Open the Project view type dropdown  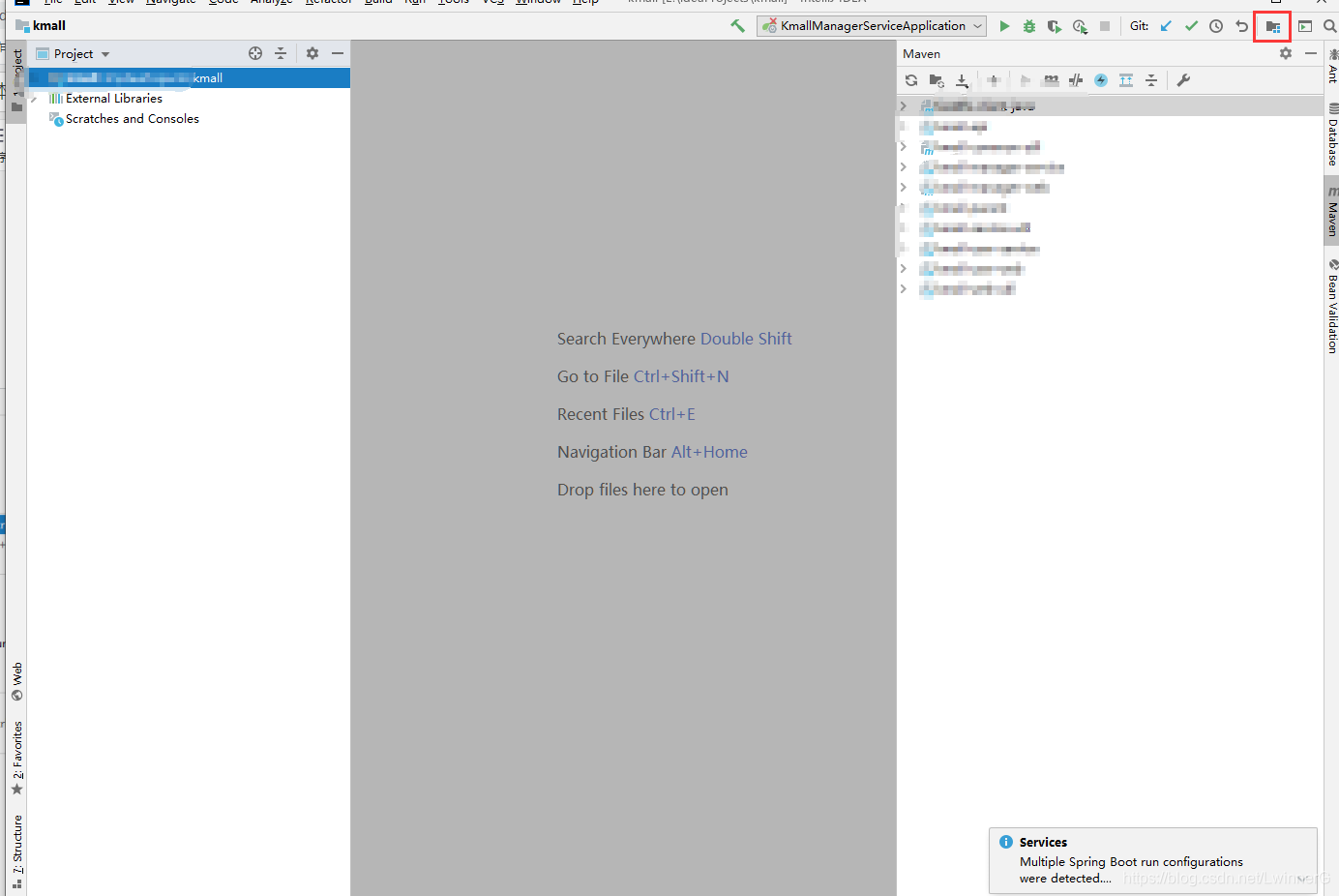(74, 54)
